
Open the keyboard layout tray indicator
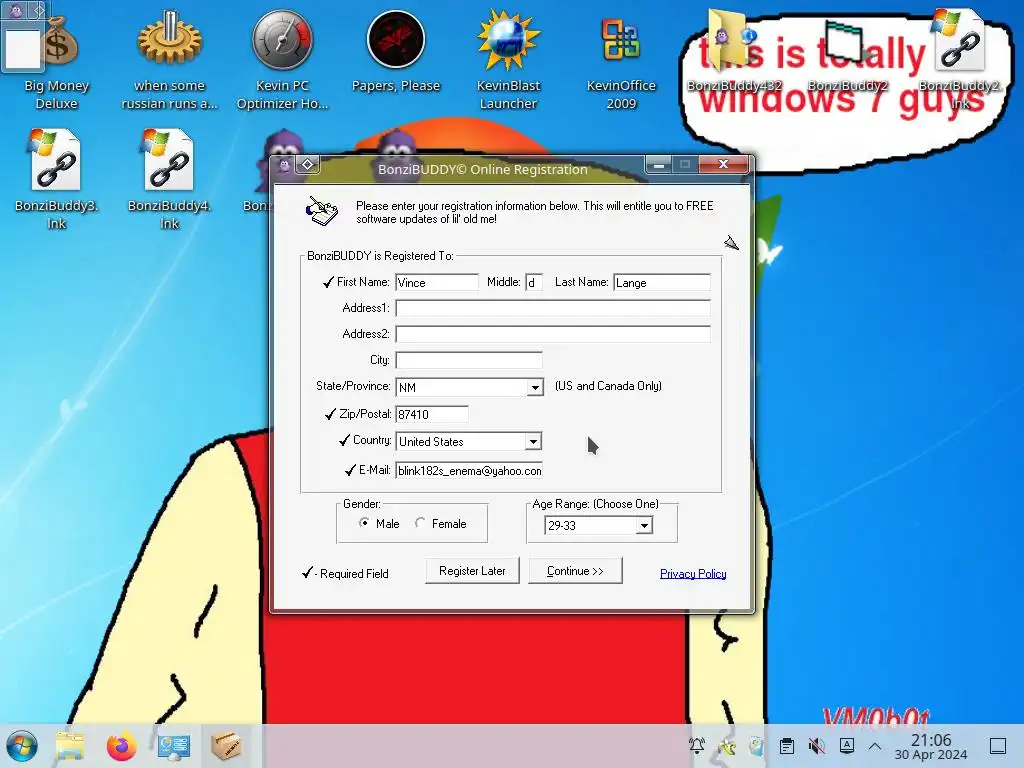(x=846, y=746)
